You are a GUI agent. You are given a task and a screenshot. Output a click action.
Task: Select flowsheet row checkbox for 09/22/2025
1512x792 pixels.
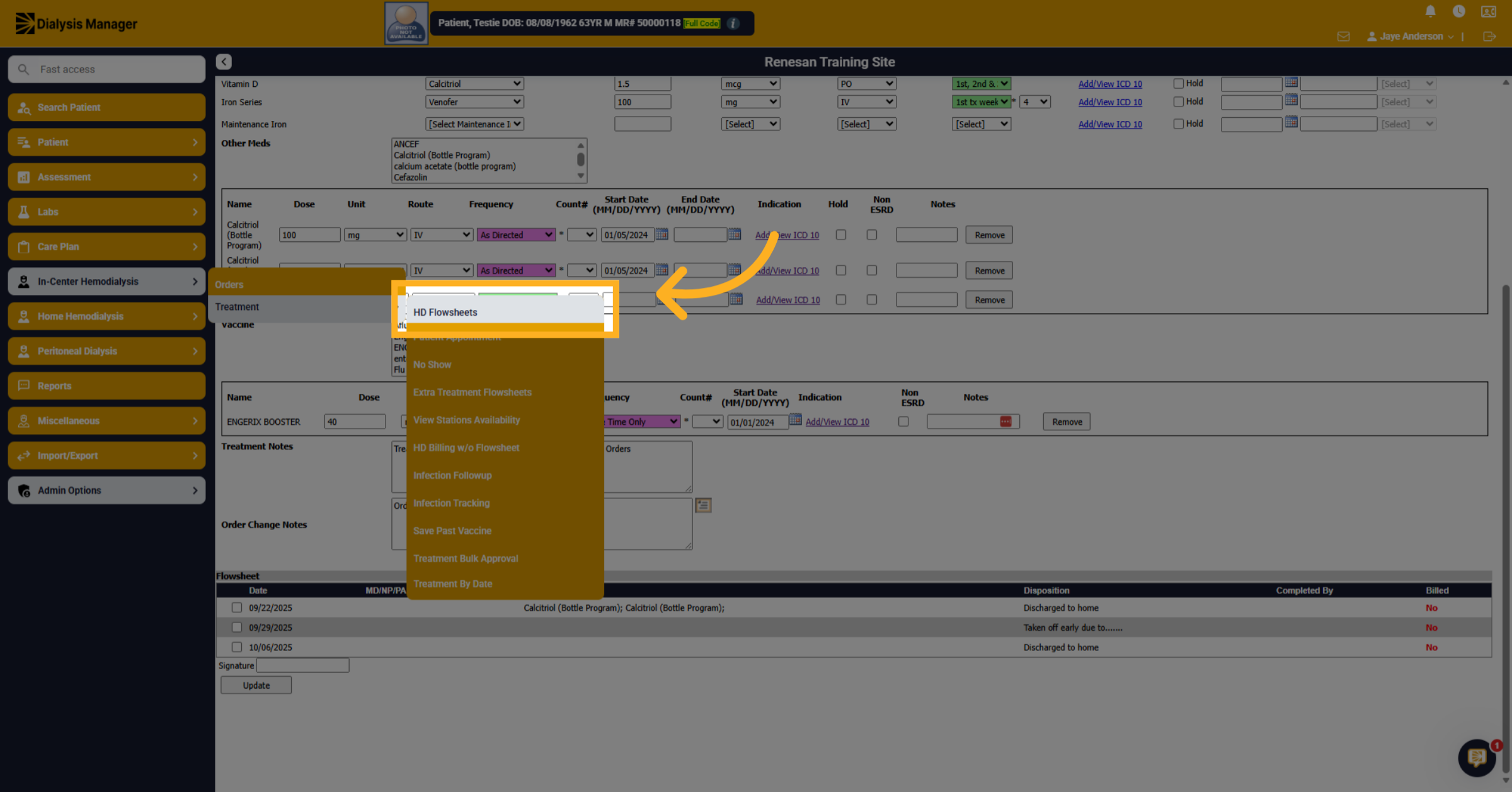click(236, 607)
